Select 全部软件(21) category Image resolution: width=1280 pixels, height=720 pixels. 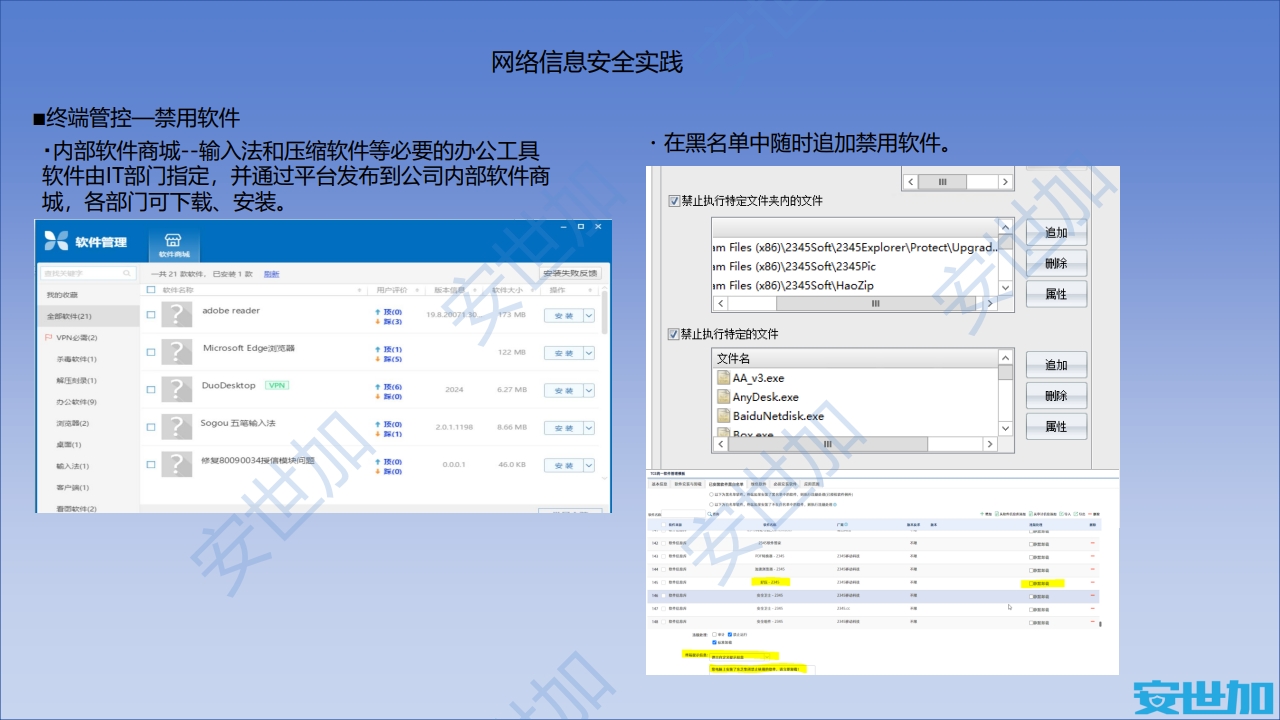pyautogui.click(x=87, y=316)
